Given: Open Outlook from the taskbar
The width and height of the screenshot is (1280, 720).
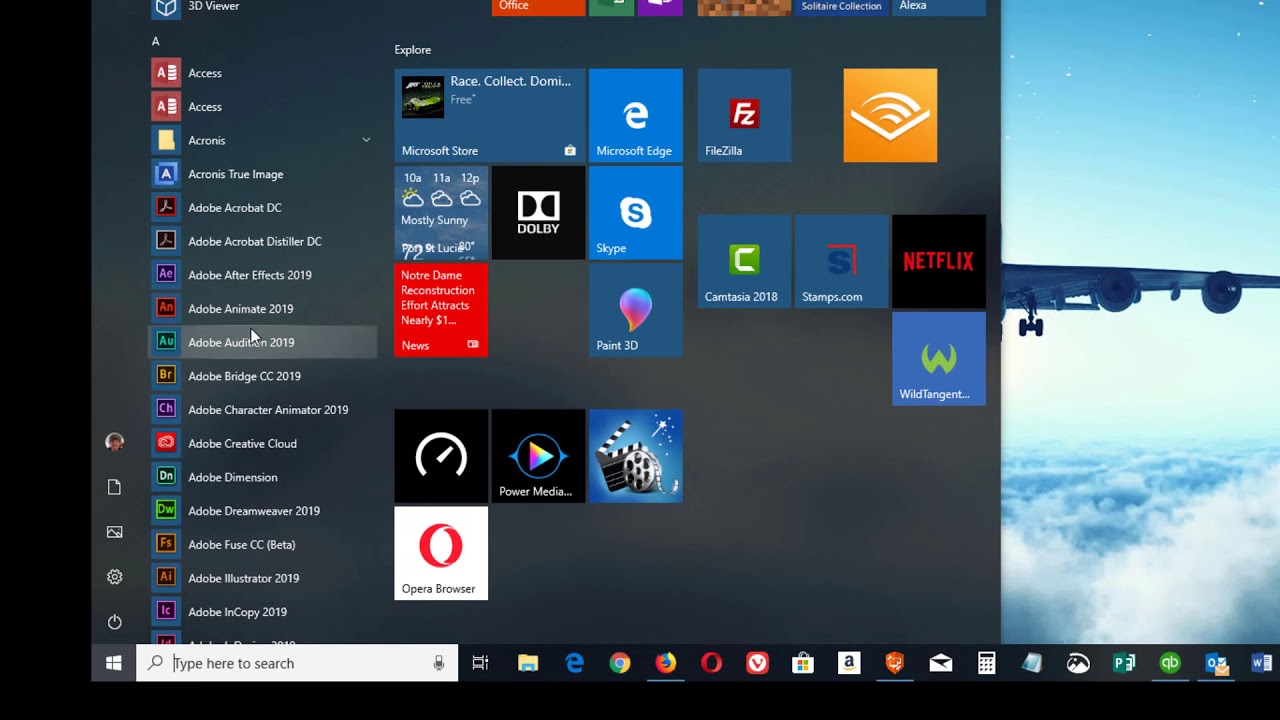Looking at the screenshot, I should (x=1216, y=663).
